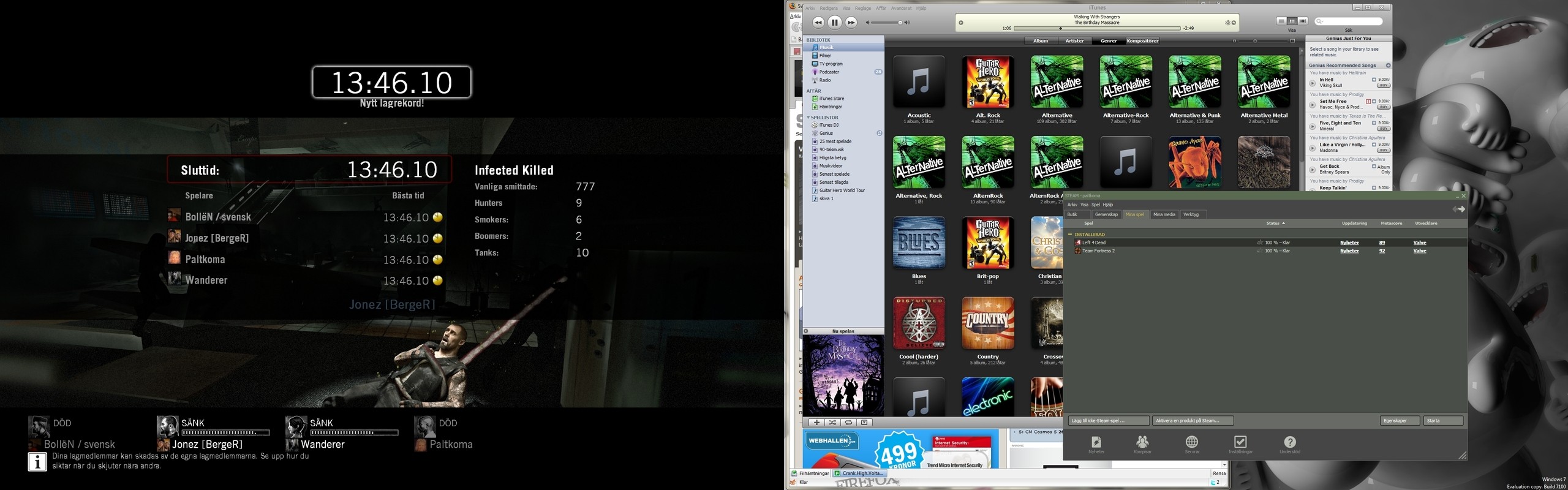Click Lägg till icke-Steam-spel button
The width and height of the screenshot is (1568, 490).
tap(1109, 421)
